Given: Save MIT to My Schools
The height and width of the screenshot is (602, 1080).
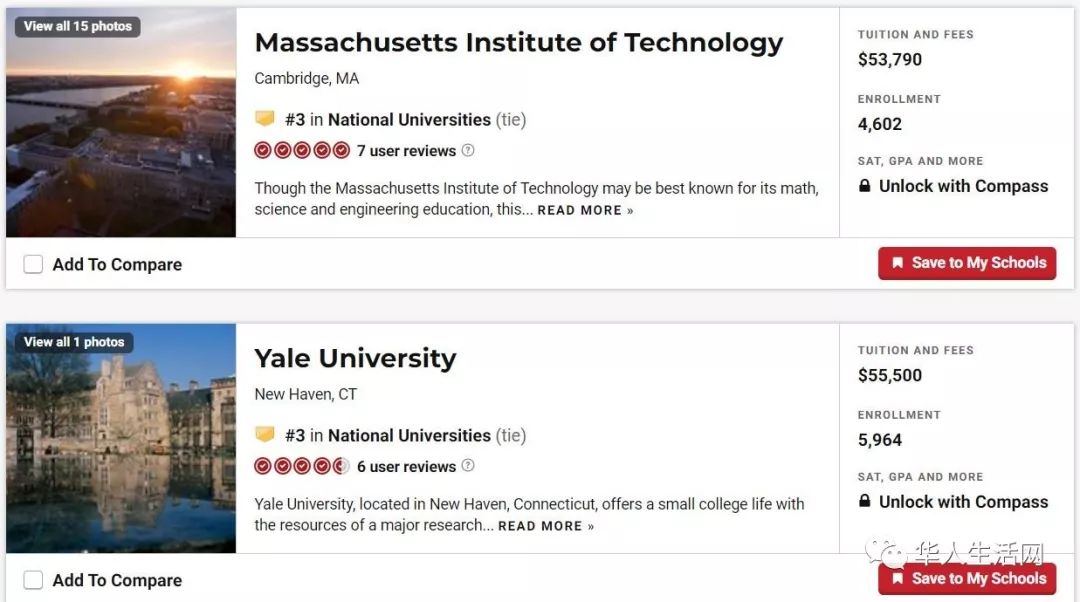Looking at the screenshot, I should click(966, 263).
